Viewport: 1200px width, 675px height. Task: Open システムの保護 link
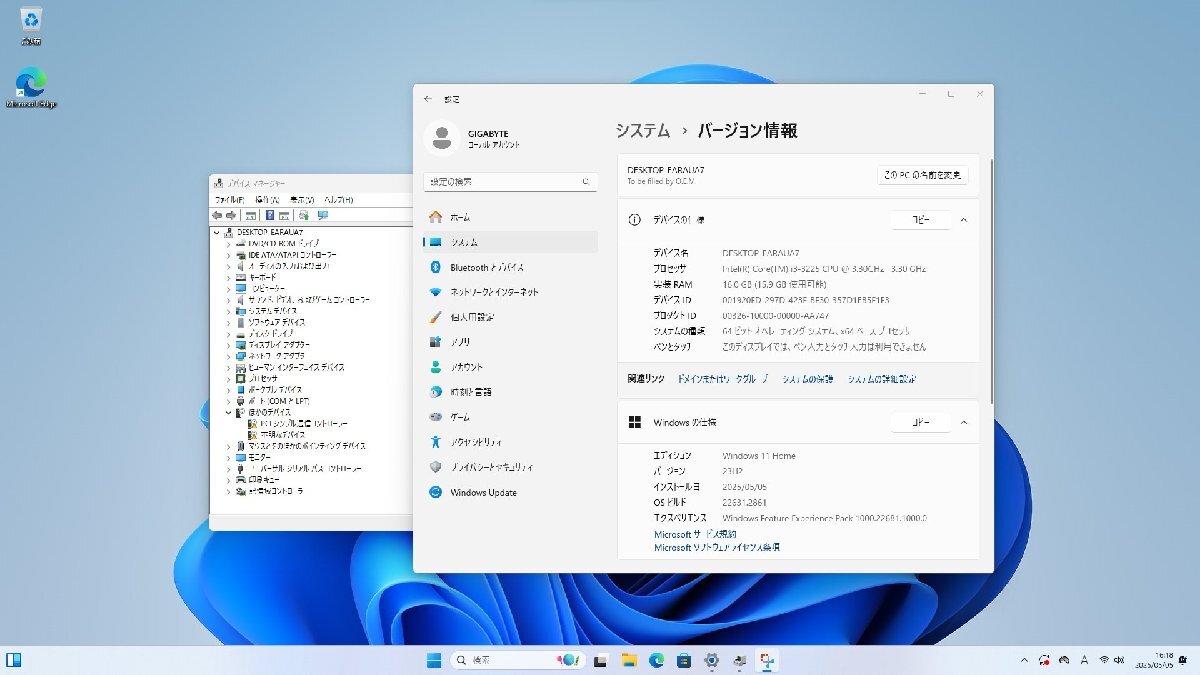(x=807, y=379)
